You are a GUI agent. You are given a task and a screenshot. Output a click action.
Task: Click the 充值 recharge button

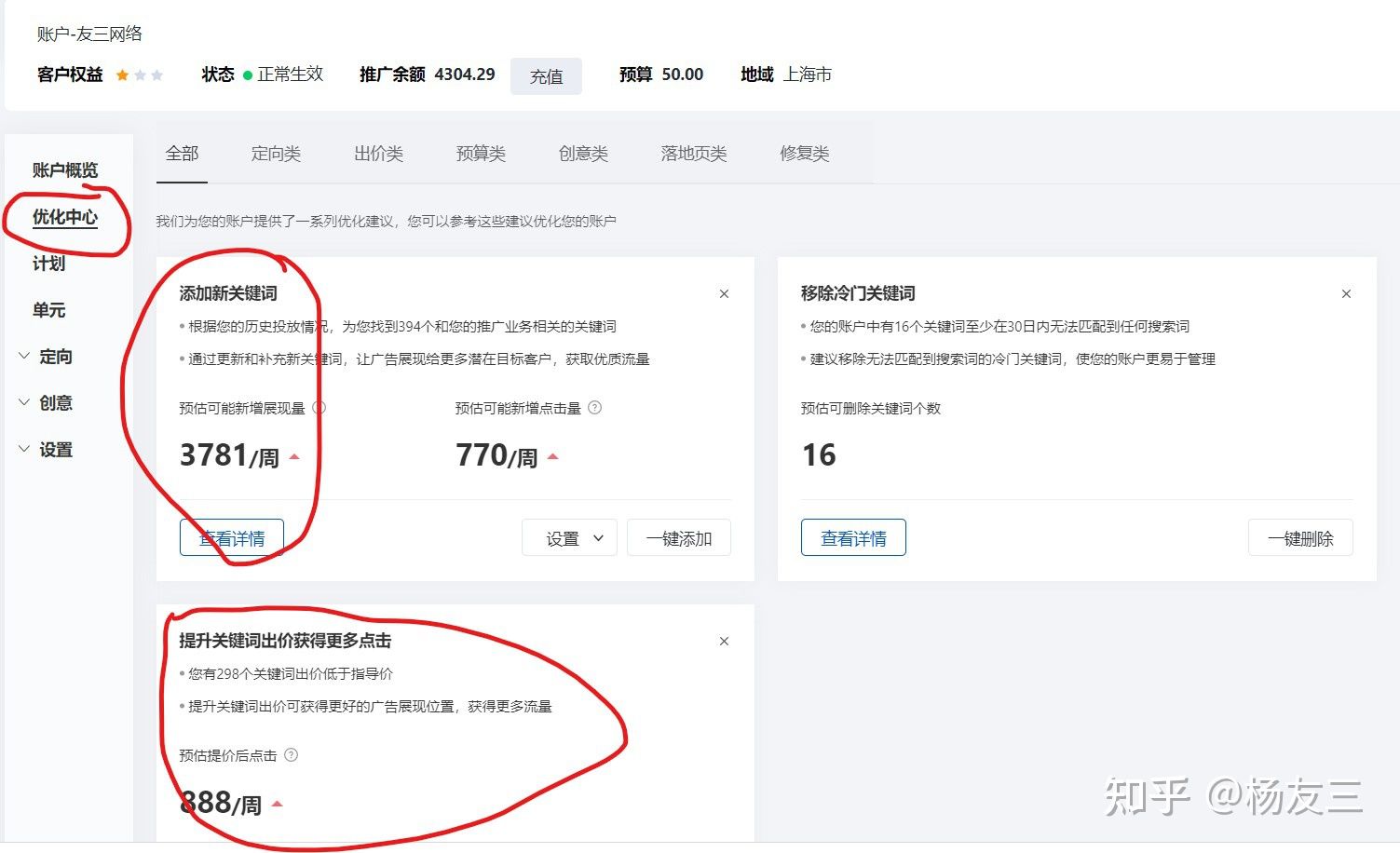(x=546, y=76)
